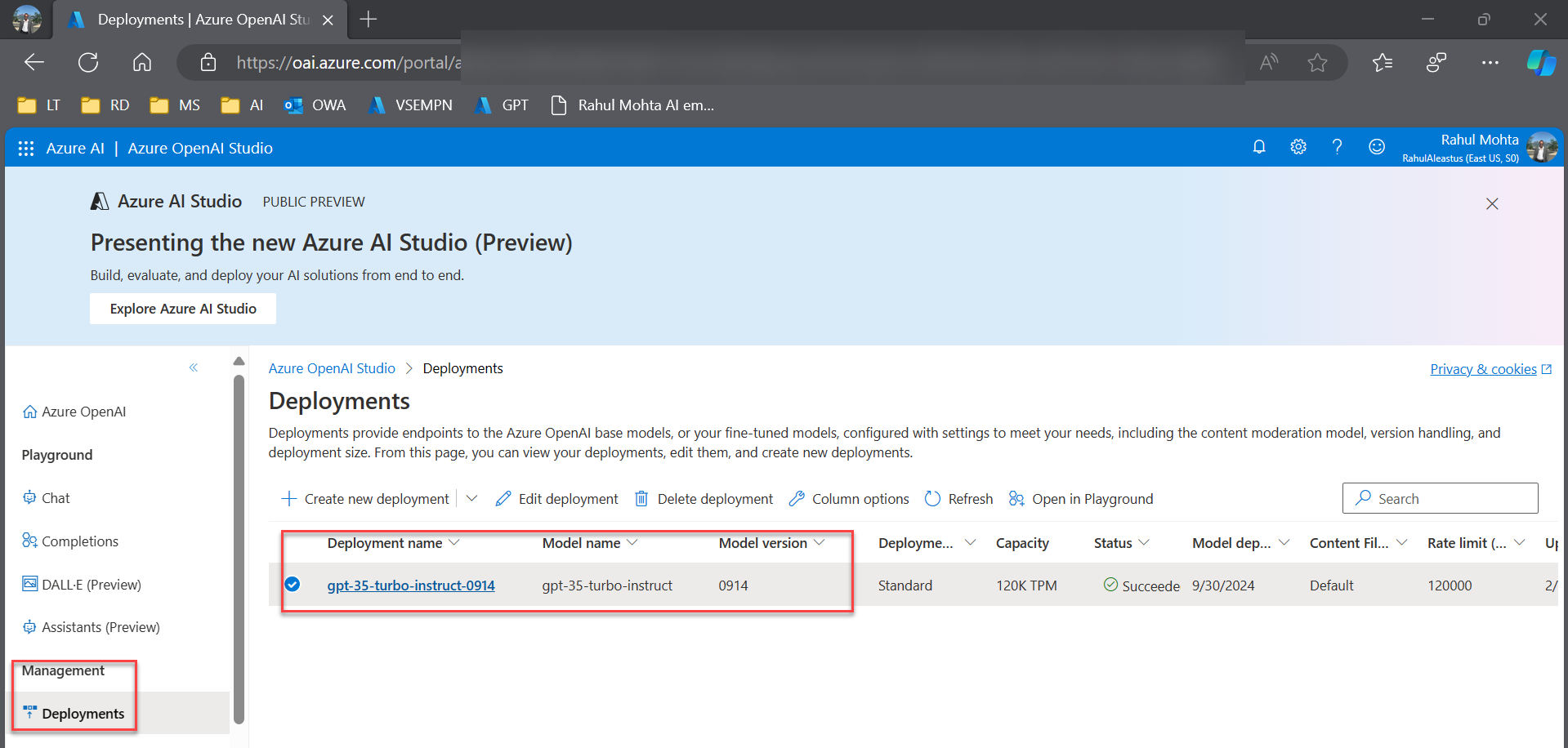Open the GPT bookmark
The height and width of the screenshot is (748, 1568).
point(502,105)
